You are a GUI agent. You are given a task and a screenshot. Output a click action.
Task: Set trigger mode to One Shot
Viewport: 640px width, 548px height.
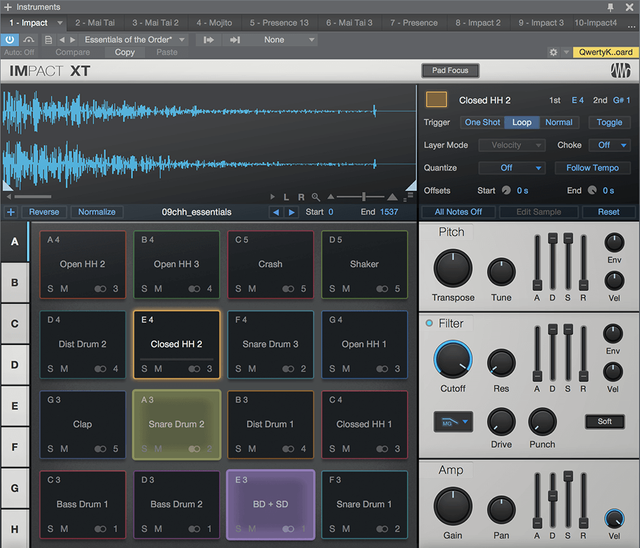pos(482,122)
